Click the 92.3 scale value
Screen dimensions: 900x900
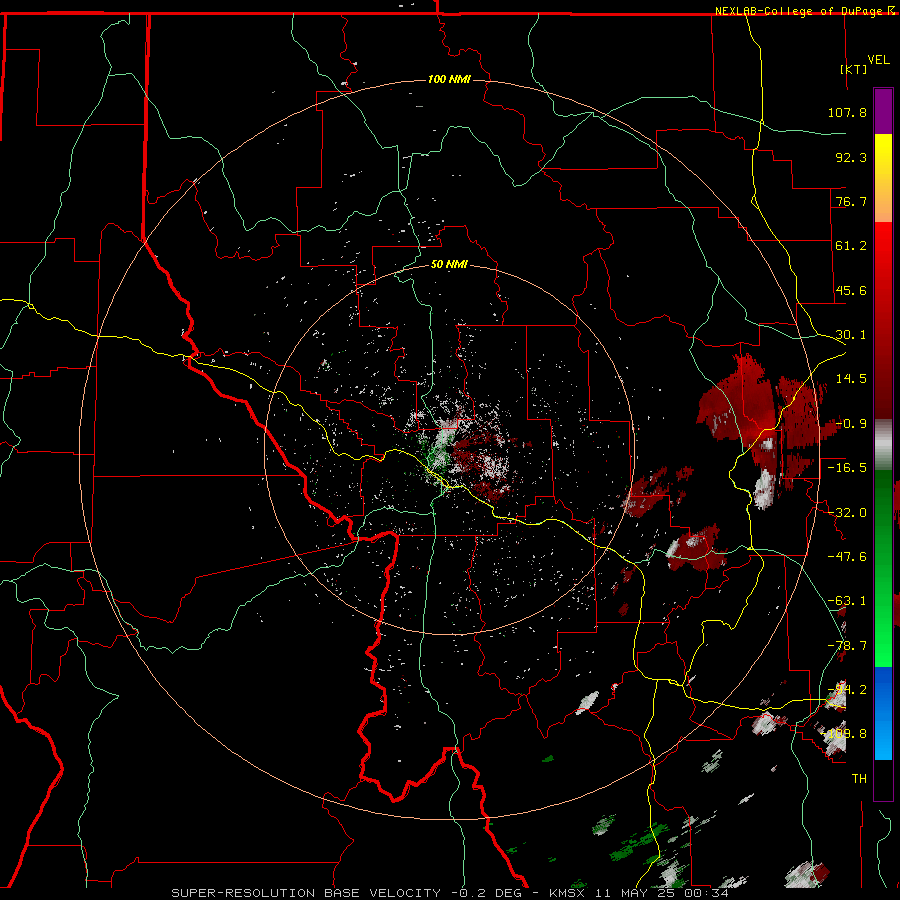coord(851,157)
